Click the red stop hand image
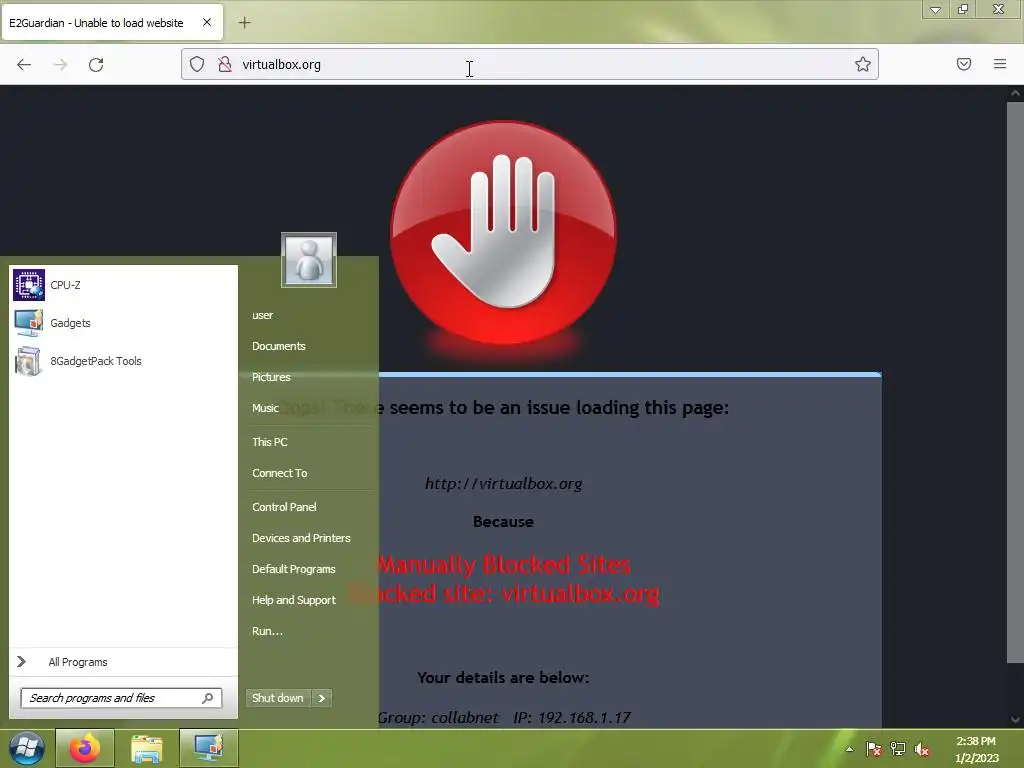1024x768 pixels. click(x=504, y=232)
